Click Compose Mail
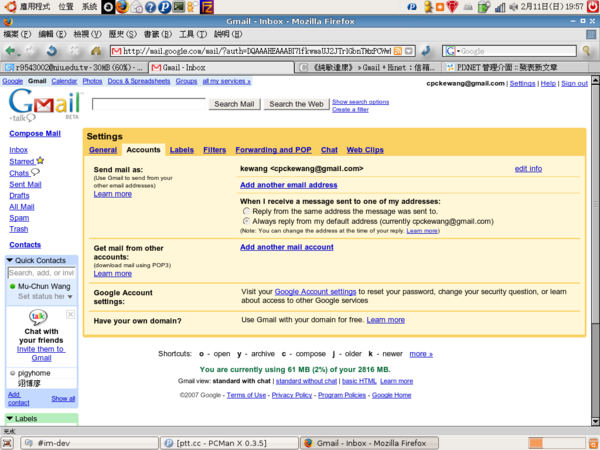 tap(35, 133)
